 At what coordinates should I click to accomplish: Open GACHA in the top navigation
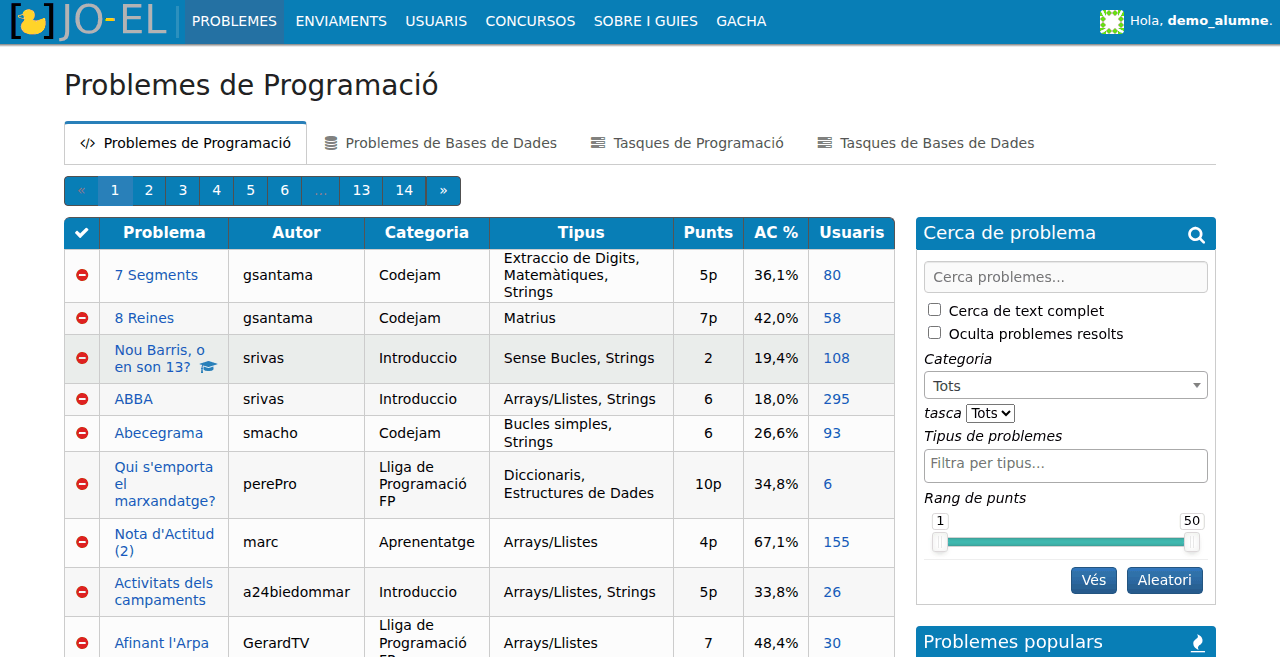coord(741,21)
